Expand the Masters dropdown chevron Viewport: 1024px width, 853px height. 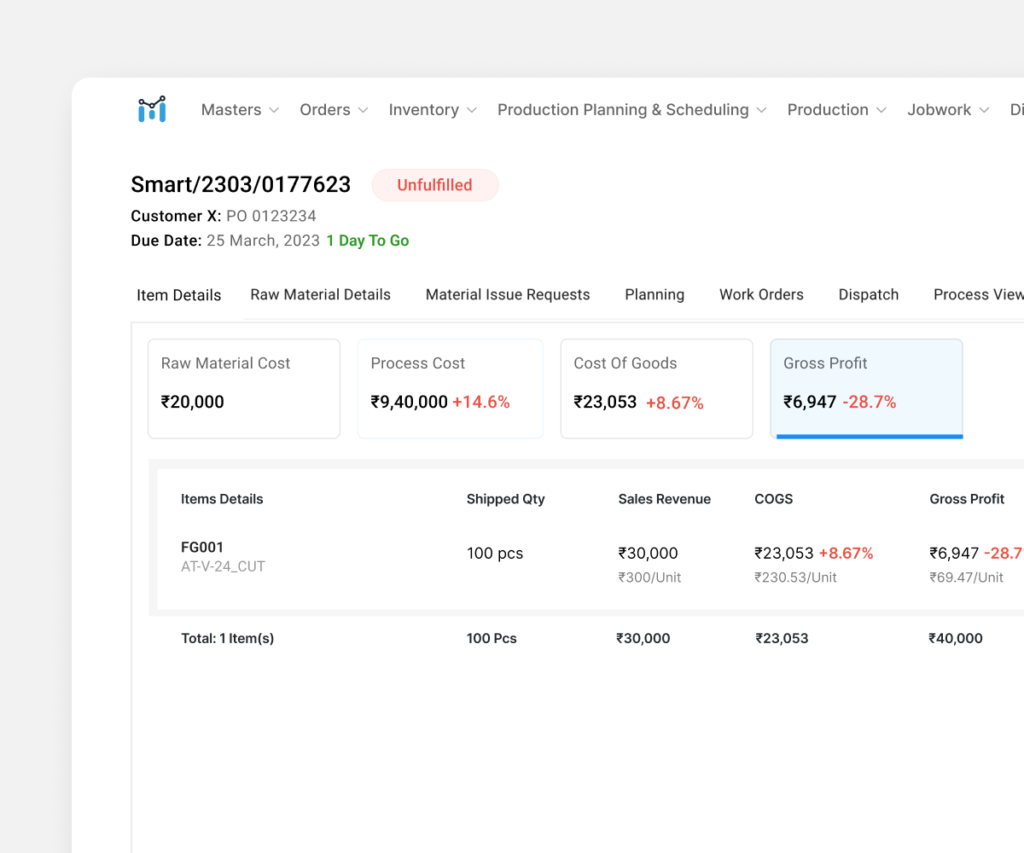[274, 110]
